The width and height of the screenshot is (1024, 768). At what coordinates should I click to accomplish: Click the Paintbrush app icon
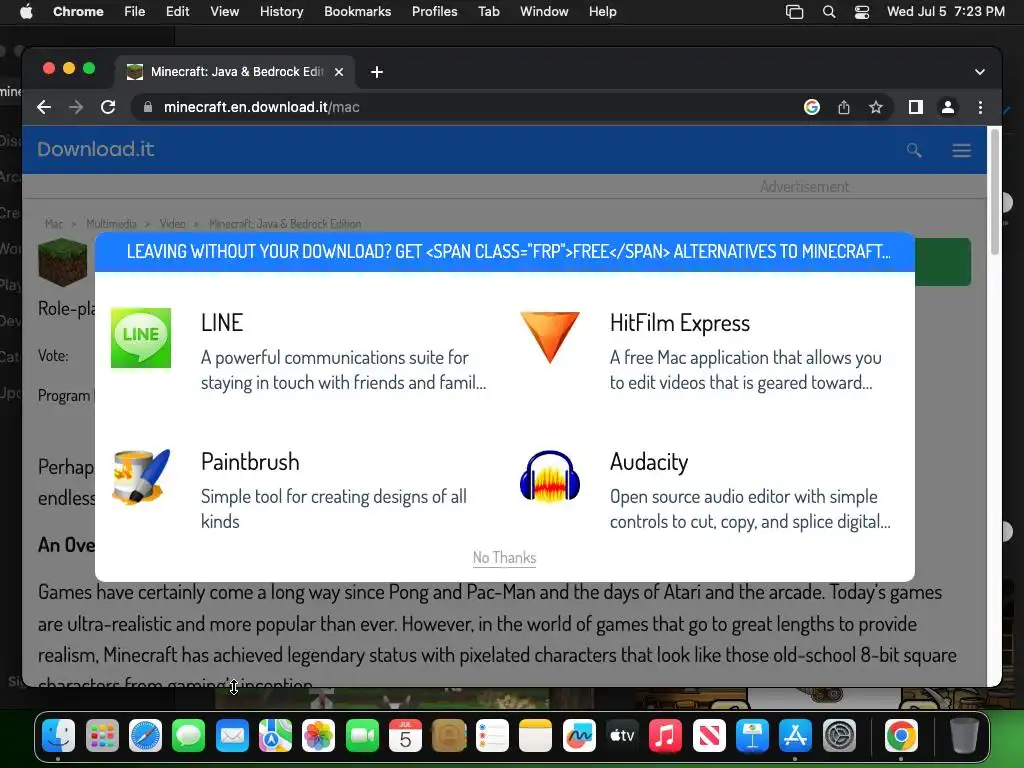click(141, 477)
